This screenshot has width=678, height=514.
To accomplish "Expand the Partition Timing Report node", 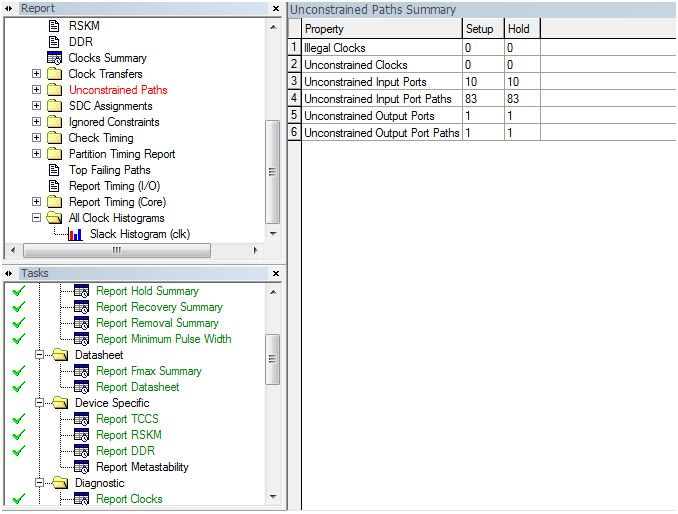I will point(36,154).
